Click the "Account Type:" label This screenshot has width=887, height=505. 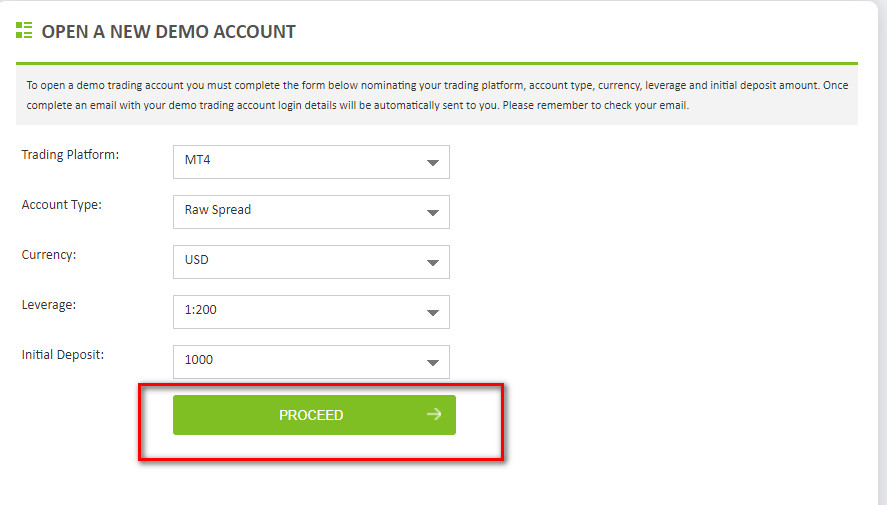(x=62, y=205)
